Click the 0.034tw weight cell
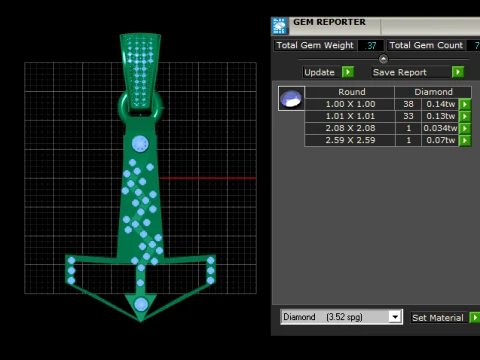 click(x=440, y=128)
